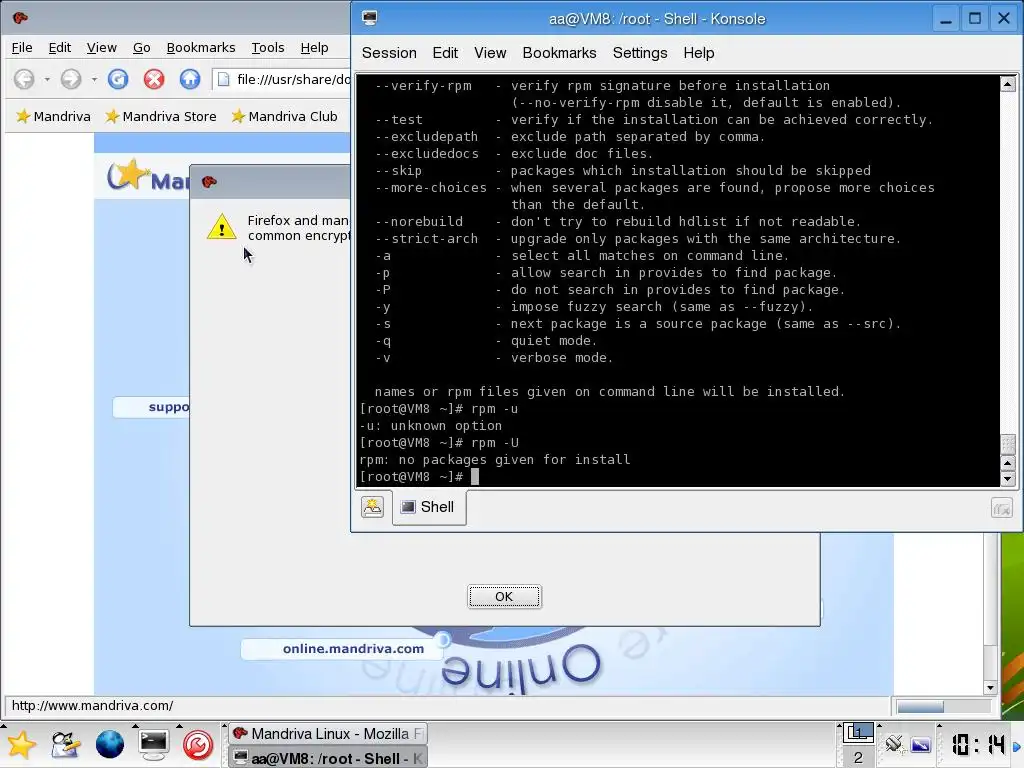Click OK in the Firefox warning dialog
The image size is (1024, 768).
(x=504, y=596)
